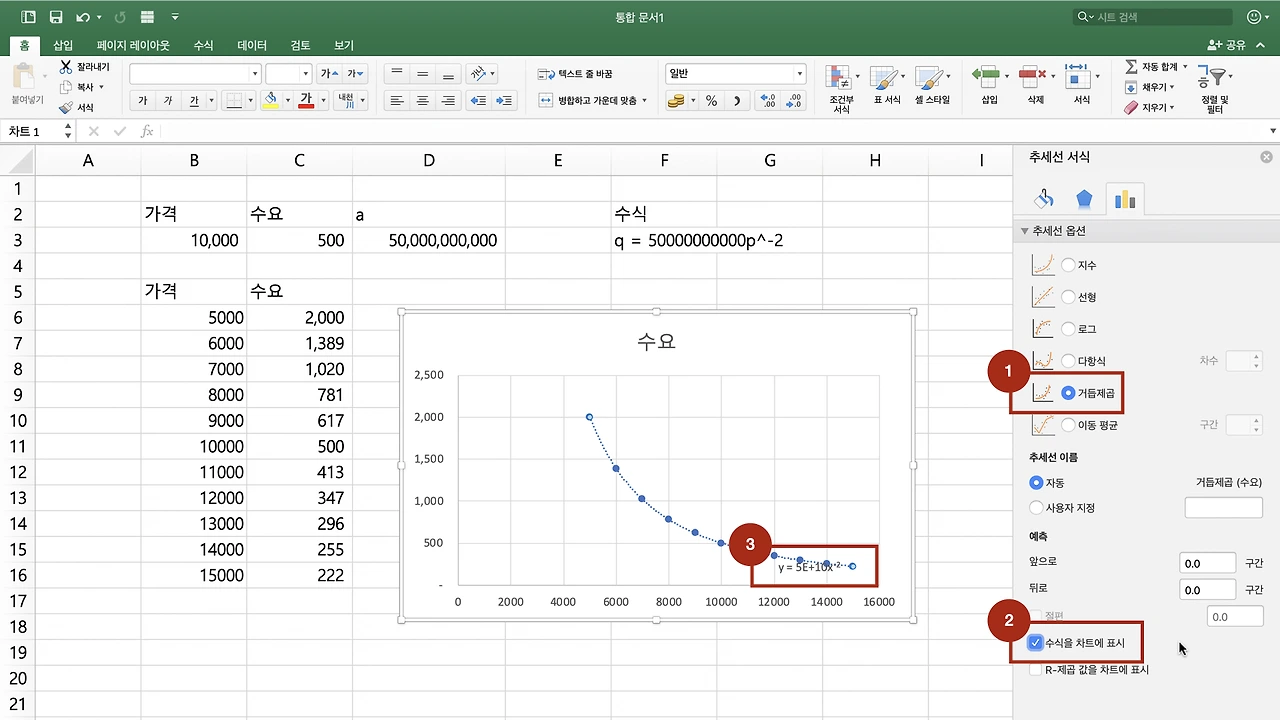
Task: Click the Name Box showing 차트 1
Action: tap(33, 131)
